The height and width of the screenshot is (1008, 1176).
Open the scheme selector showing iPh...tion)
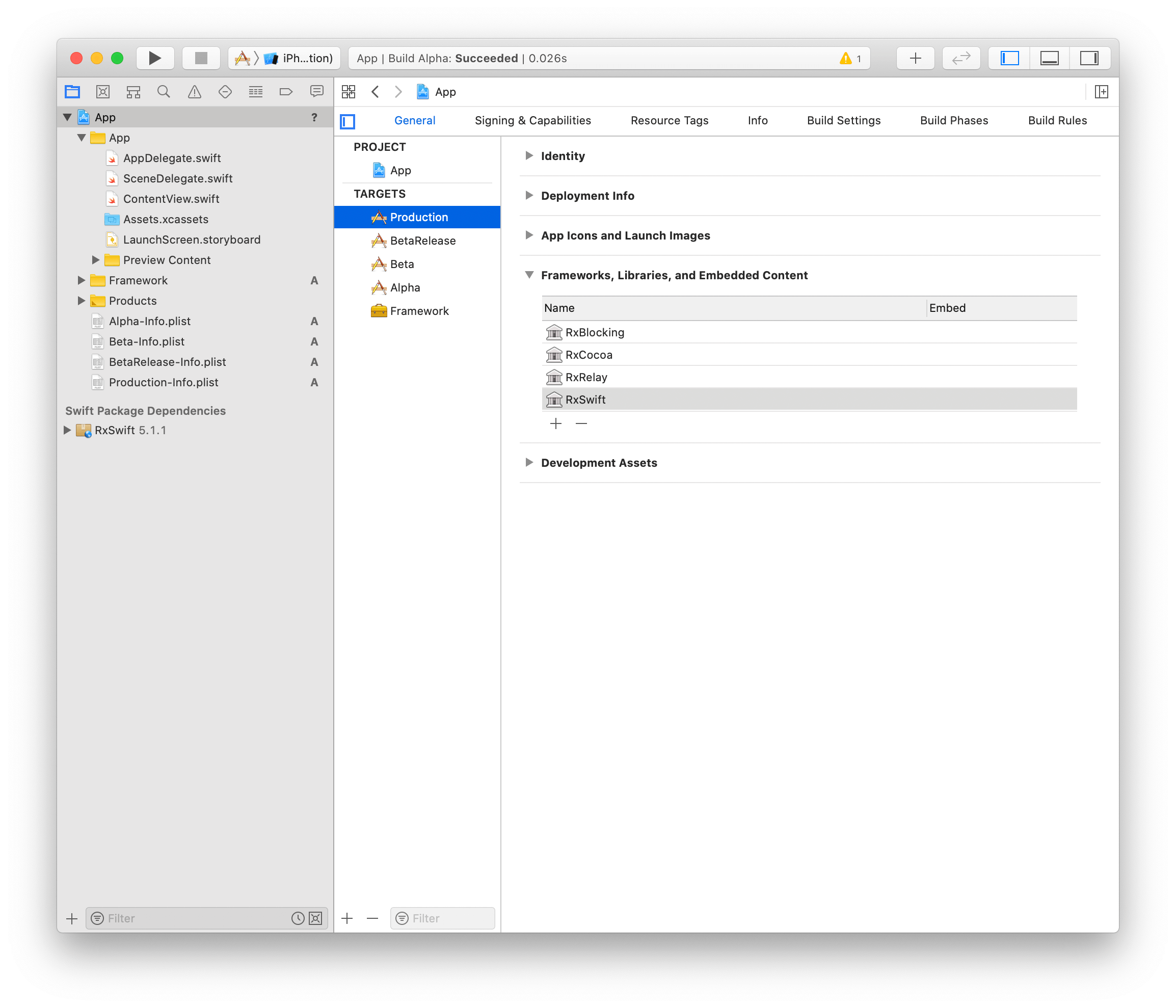[284, 58]
